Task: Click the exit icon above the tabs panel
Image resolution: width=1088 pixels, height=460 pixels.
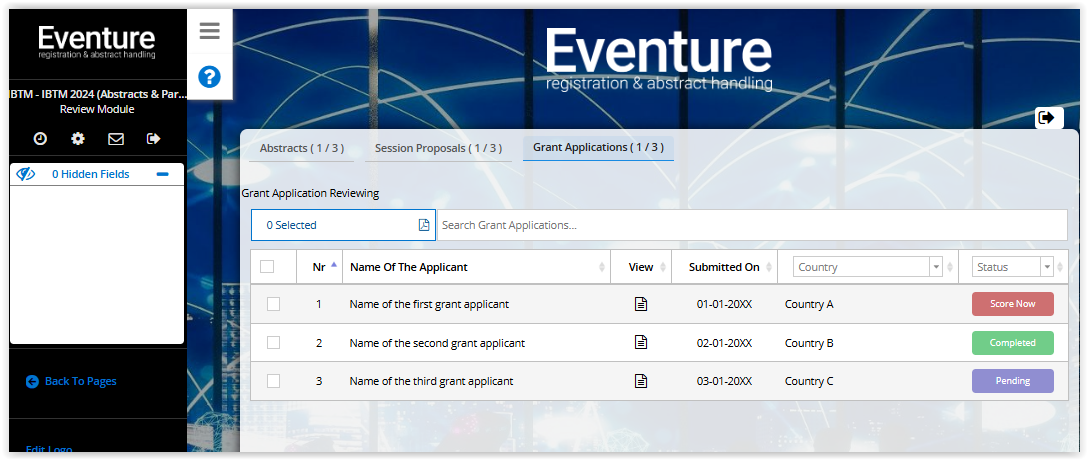Action: (x=1046, y=118)
